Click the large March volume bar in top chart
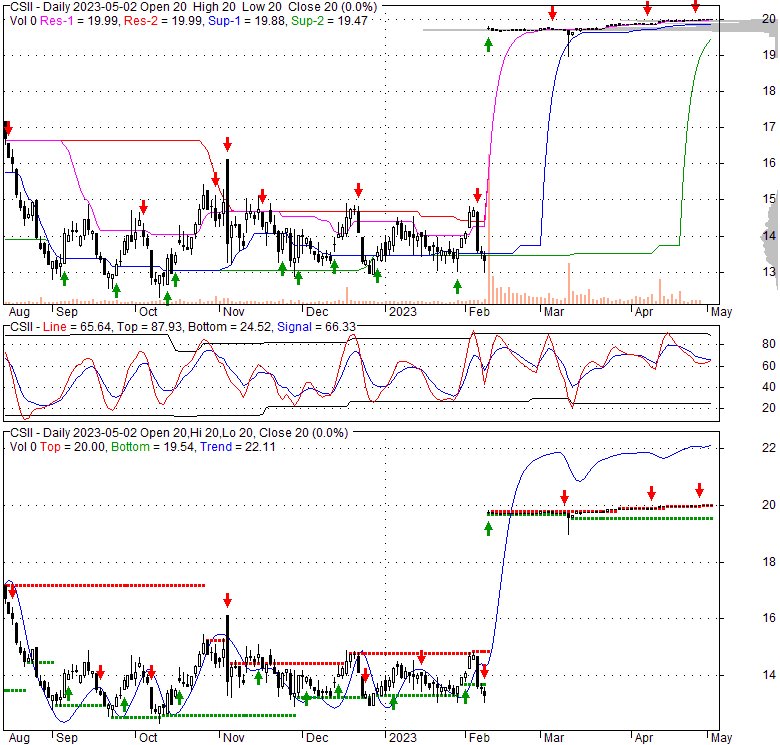The width and height of the screenshot is (780, 745). click(x=569, y=283)
